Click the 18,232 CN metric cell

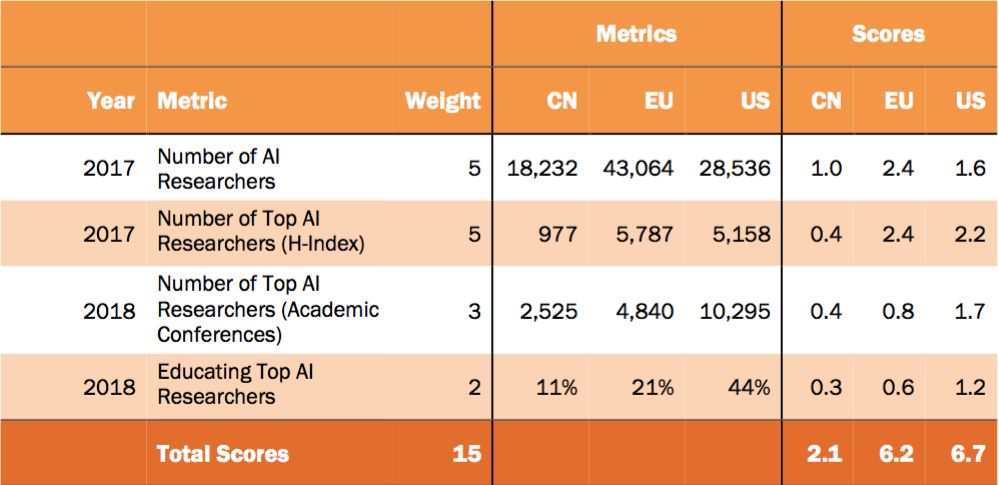point(542,168)
